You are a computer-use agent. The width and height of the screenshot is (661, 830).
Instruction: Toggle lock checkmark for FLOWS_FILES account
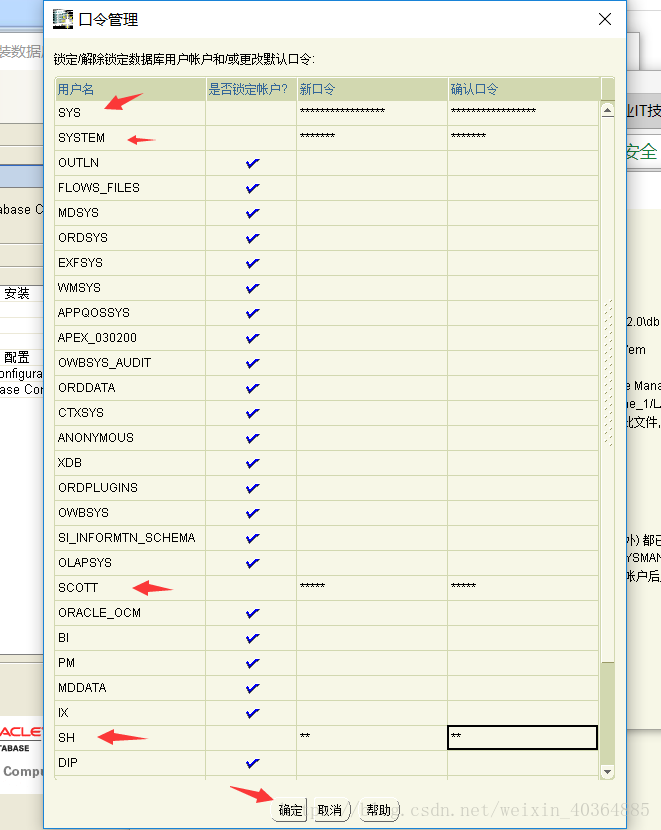pyautogui.click(x=252, y=188)
